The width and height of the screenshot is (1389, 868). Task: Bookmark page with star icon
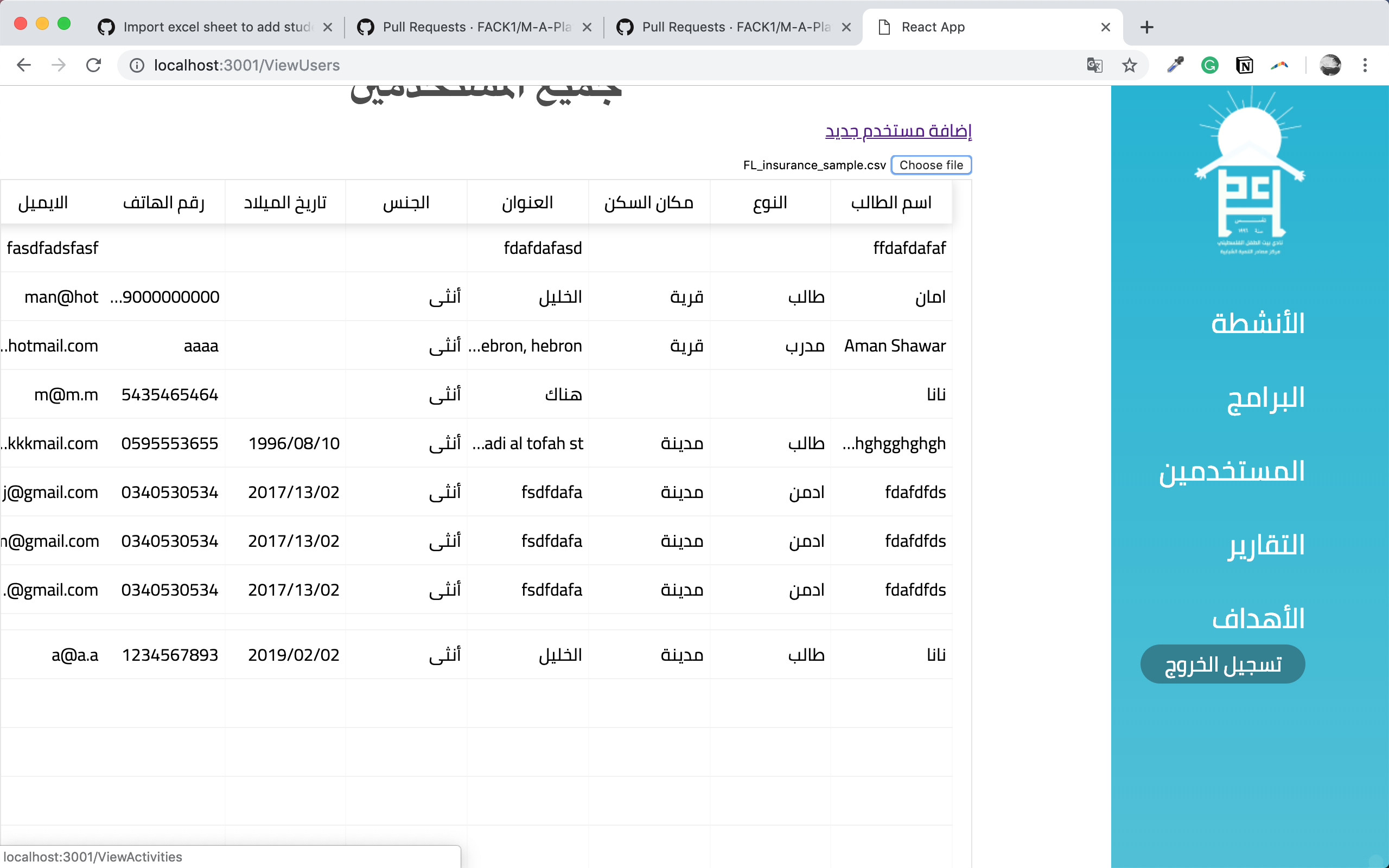pyautogui.click(x=1129, y=66)
